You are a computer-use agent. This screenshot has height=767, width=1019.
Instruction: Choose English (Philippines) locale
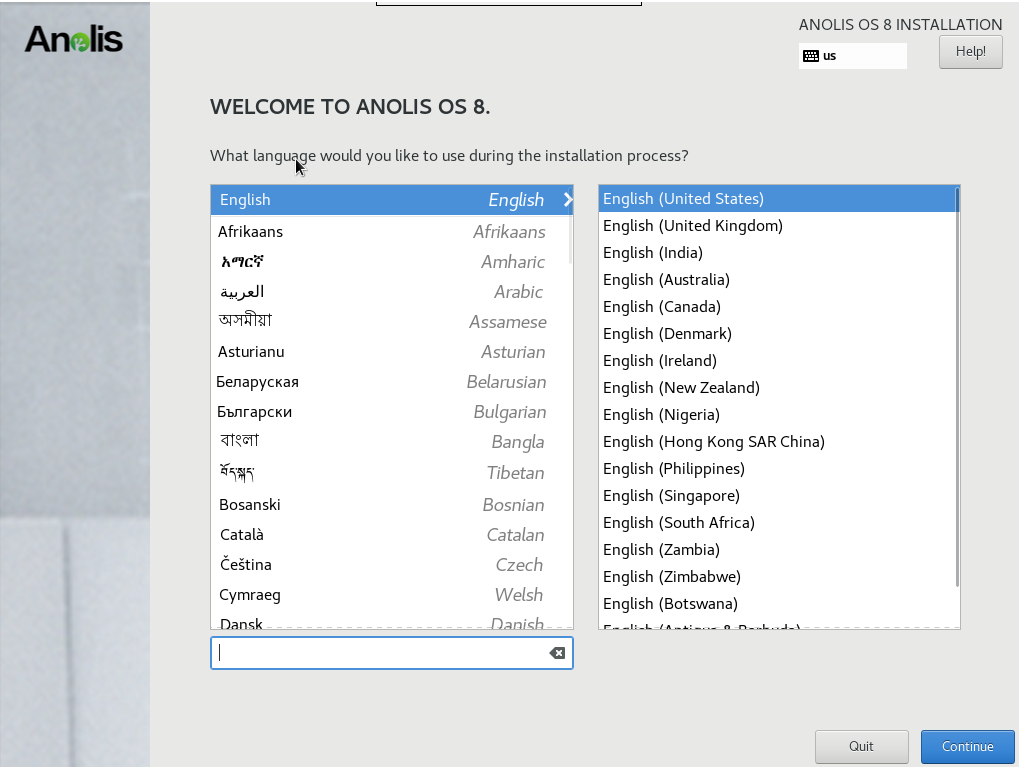pyautogui.click(x=777, y=468)
